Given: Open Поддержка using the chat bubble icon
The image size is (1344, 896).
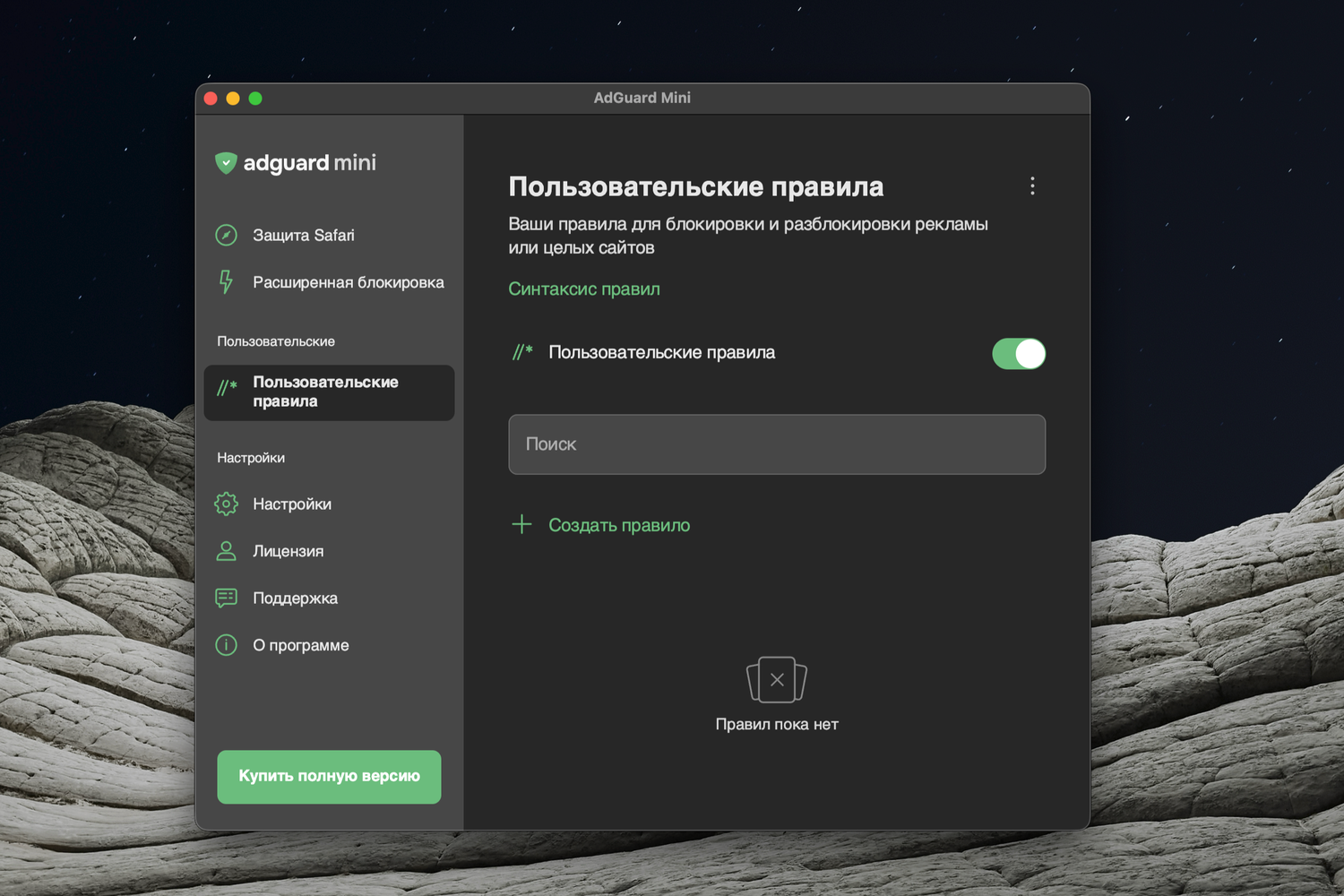Looking at the screenshot, I should point(227,598).
